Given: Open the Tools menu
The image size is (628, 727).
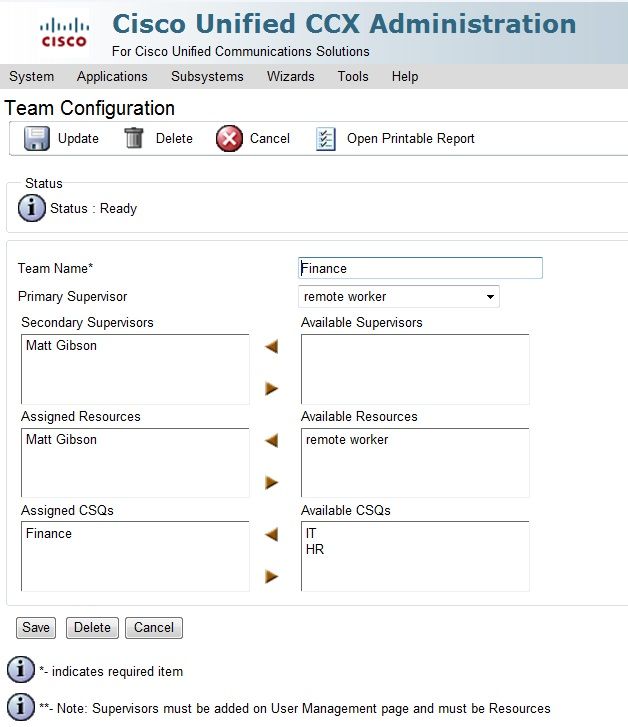Looking at the screenshot, I should [x=353, y=77].
